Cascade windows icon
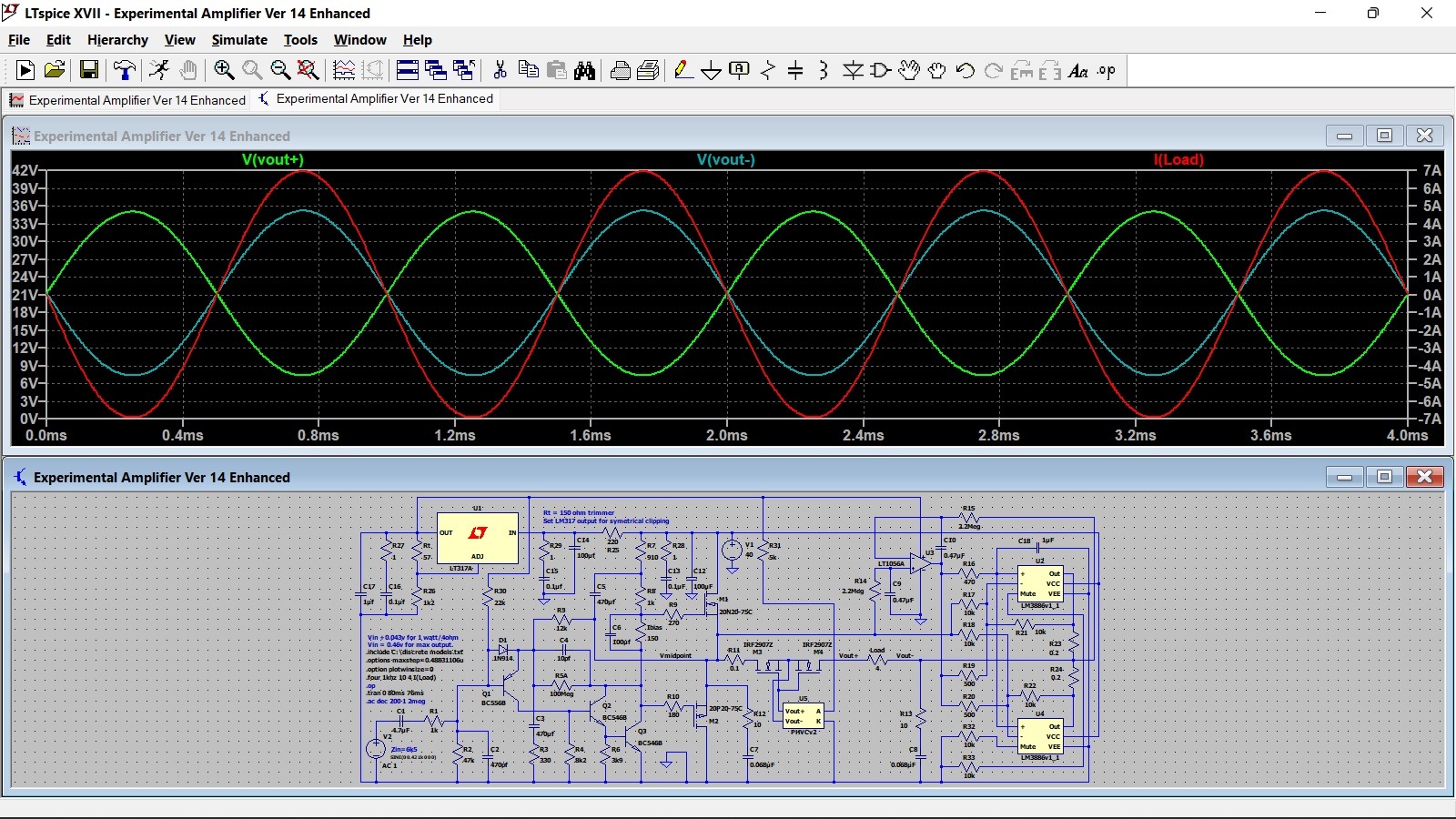This screenshot has width=1456, height=819. pos(464,70)
